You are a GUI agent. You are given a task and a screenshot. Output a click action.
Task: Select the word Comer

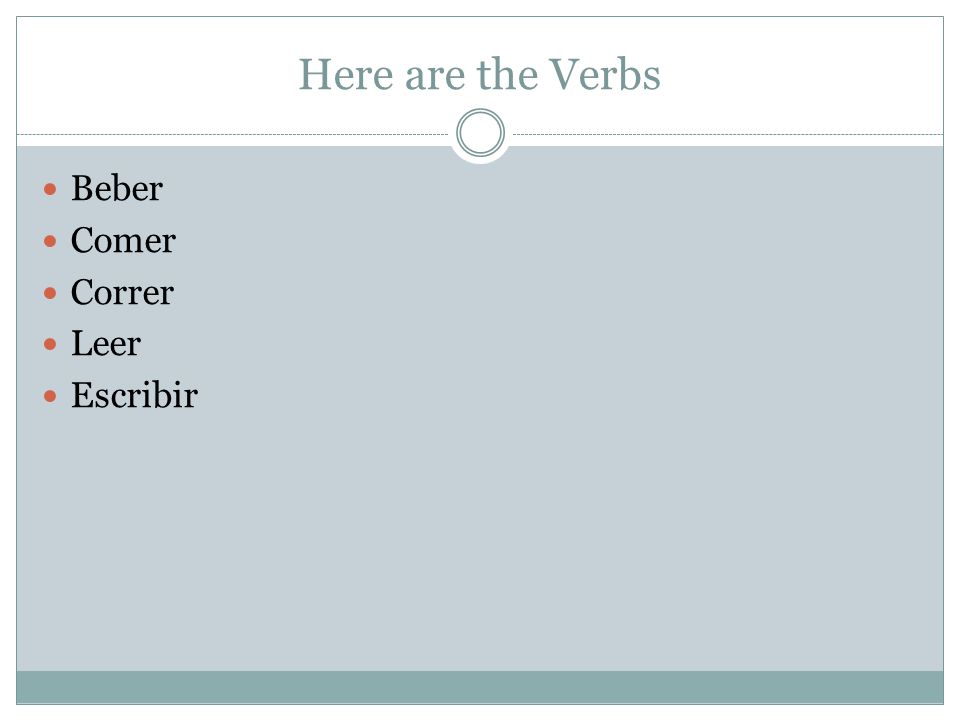(123, 240)
